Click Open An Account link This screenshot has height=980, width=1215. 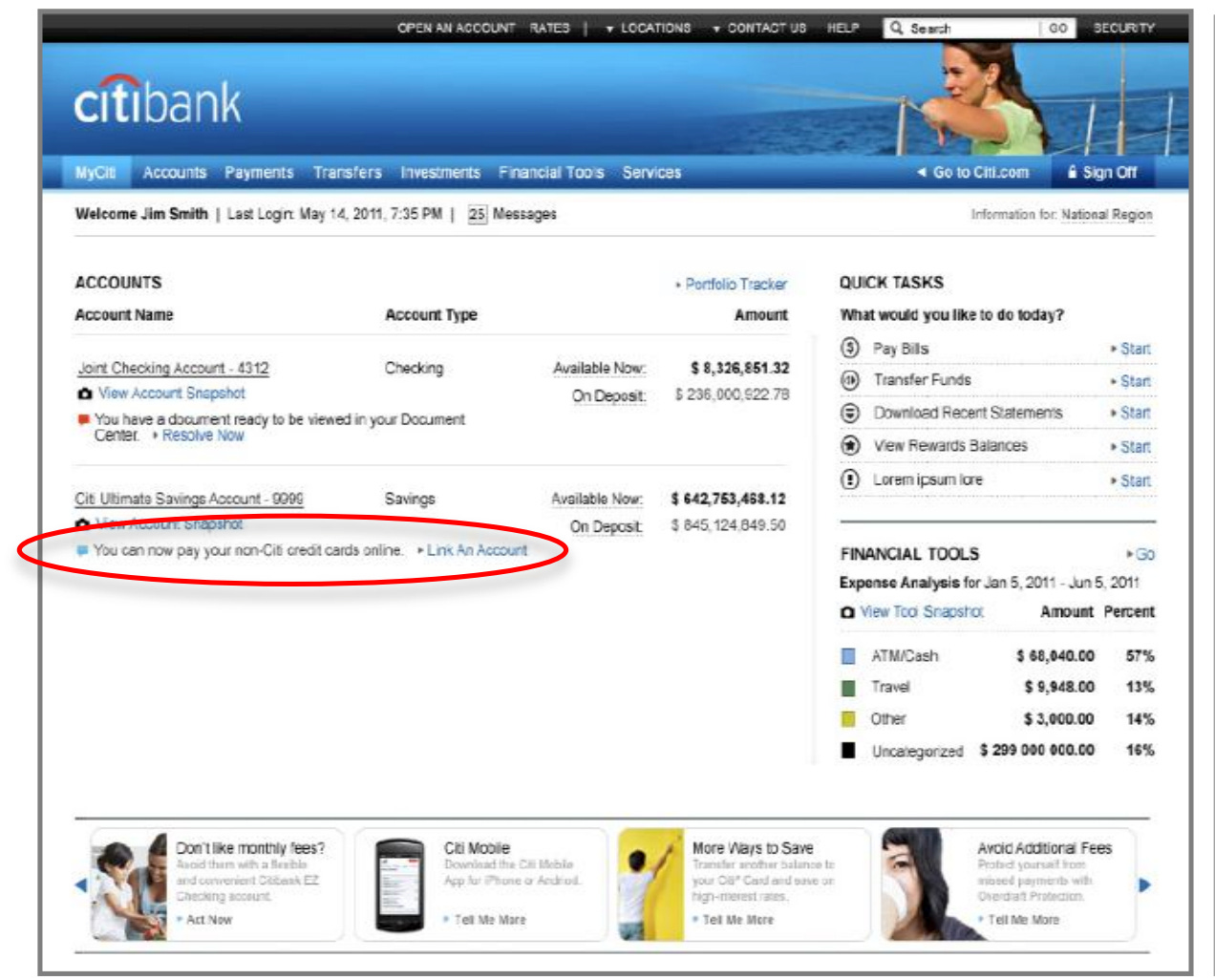[x=456, y=28]
